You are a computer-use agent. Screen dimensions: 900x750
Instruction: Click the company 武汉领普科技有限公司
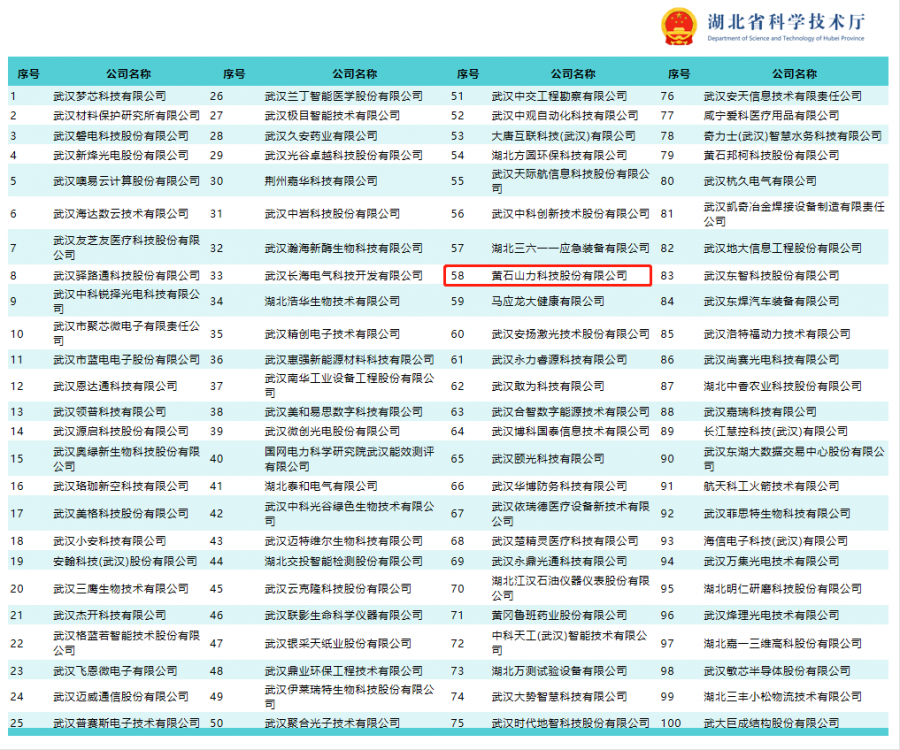(110, 412)
